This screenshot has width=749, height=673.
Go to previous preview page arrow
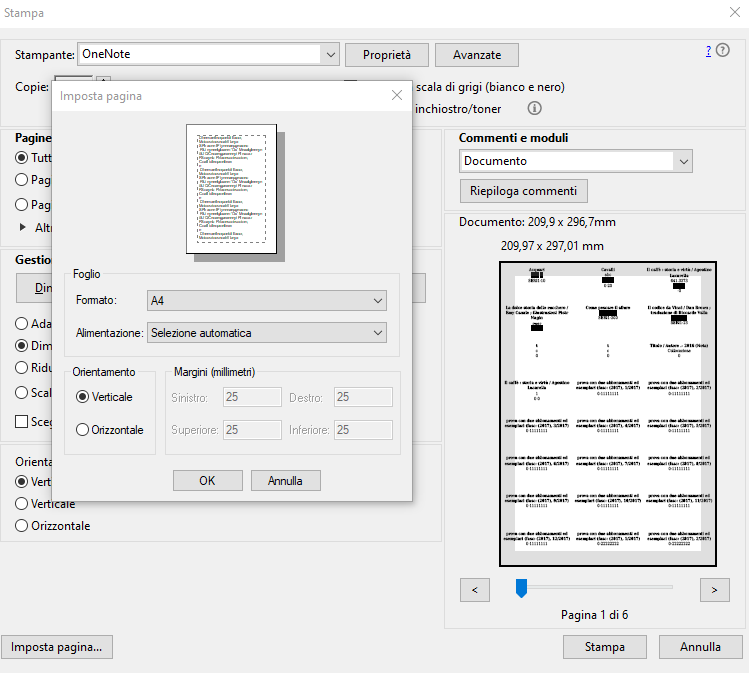click(475, 590)
